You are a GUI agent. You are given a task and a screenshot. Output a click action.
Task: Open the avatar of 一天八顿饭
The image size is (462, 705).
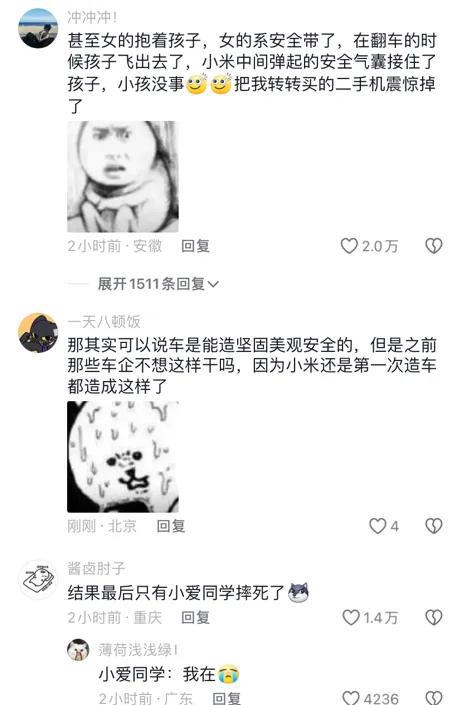(x=38, y=333)
